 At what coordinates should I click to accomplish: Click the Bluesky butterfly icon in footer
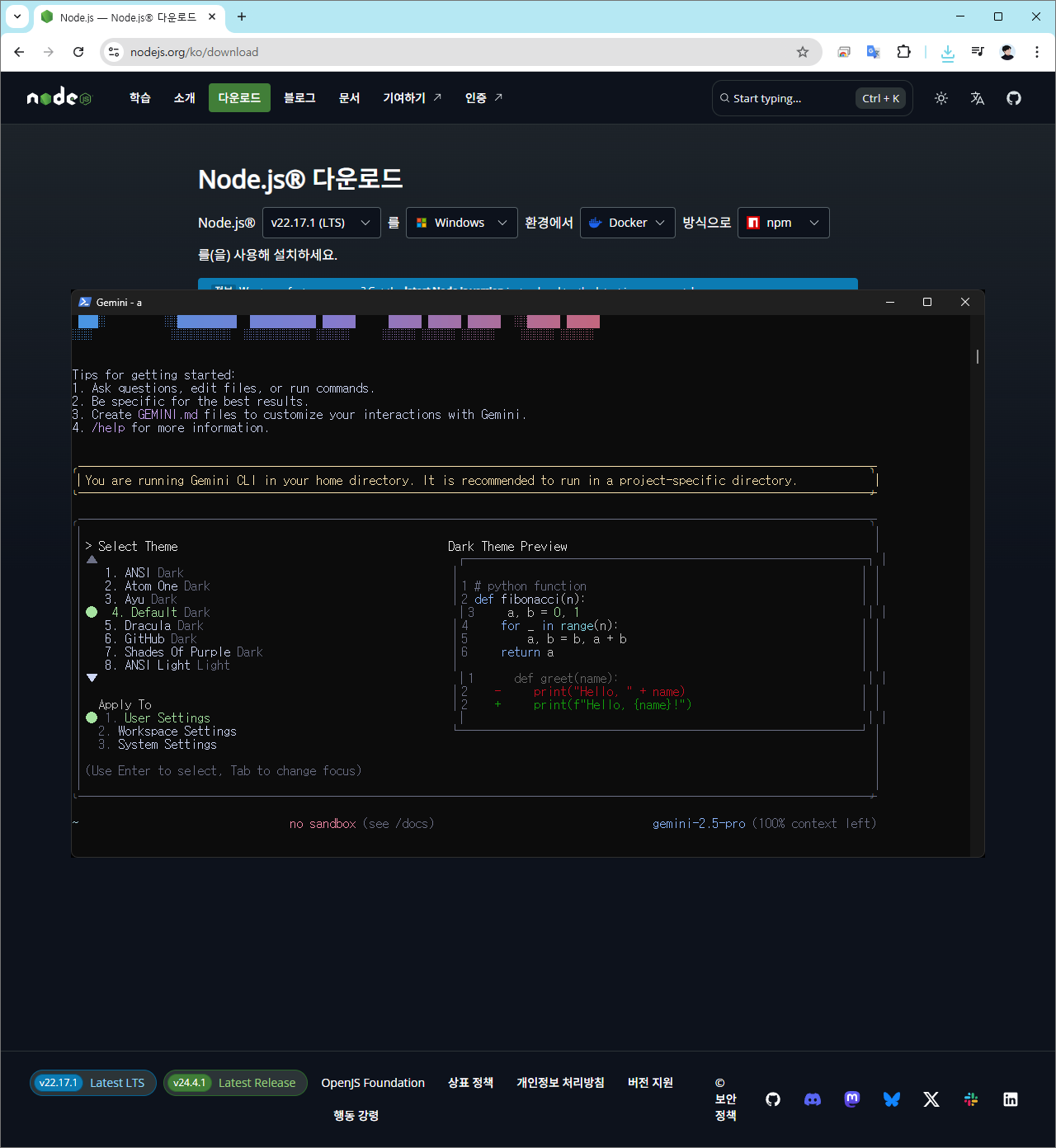coord(892,1099)
